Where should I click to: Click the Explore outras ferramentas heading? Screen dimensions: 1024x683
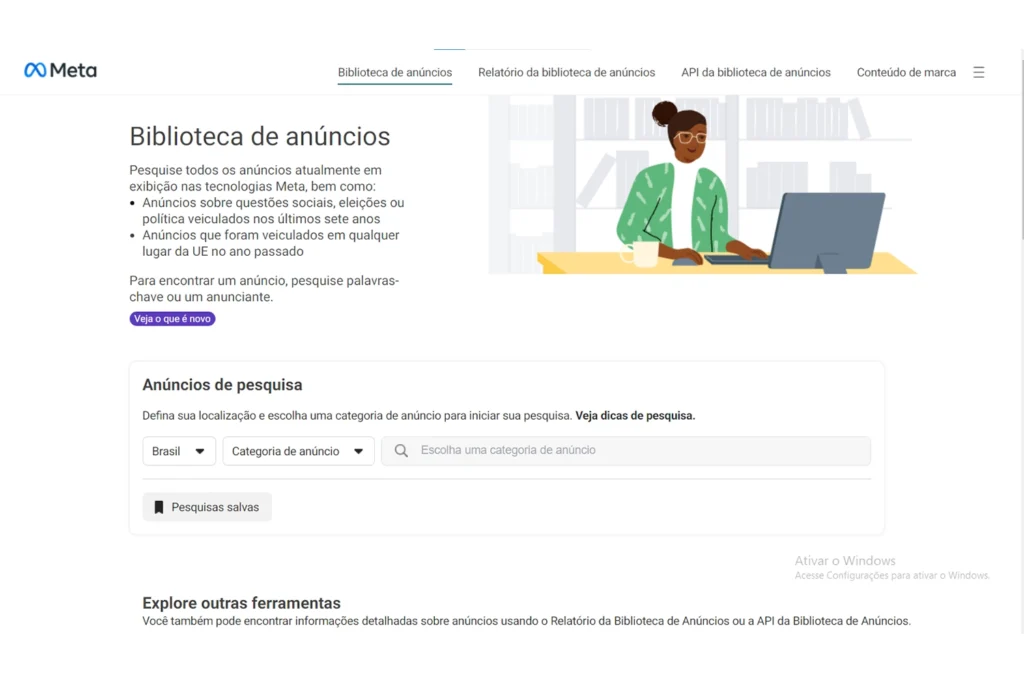click(242, 603)
